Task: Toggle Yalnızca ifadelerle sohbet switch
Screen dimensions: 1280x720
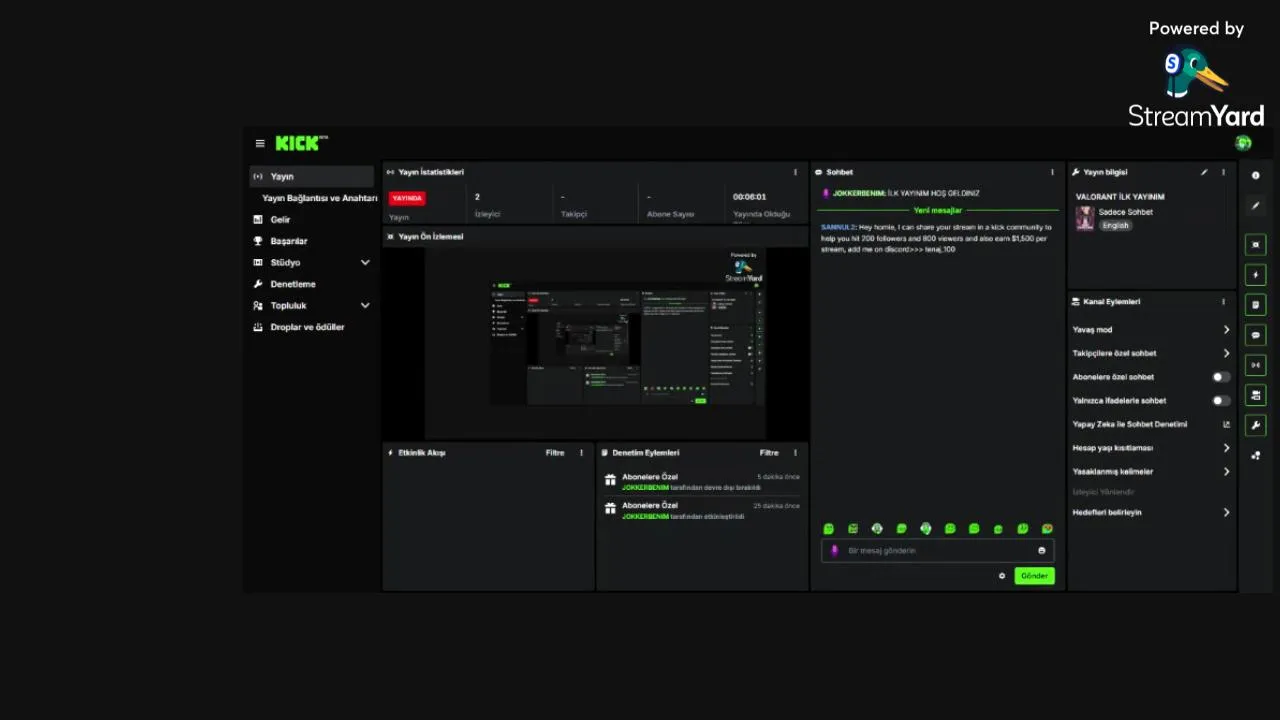Action: (1221, 400)
